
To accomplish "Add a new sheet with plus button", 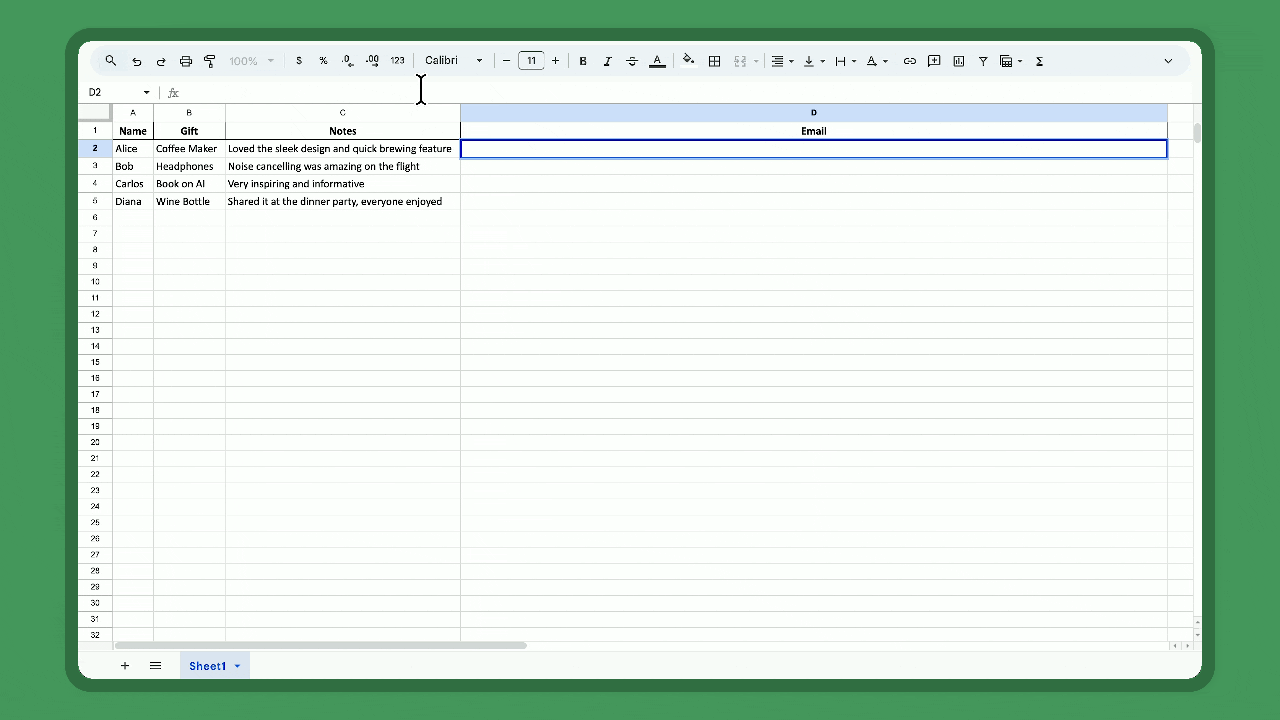I will pyautogui.click(x=125, y=666).
